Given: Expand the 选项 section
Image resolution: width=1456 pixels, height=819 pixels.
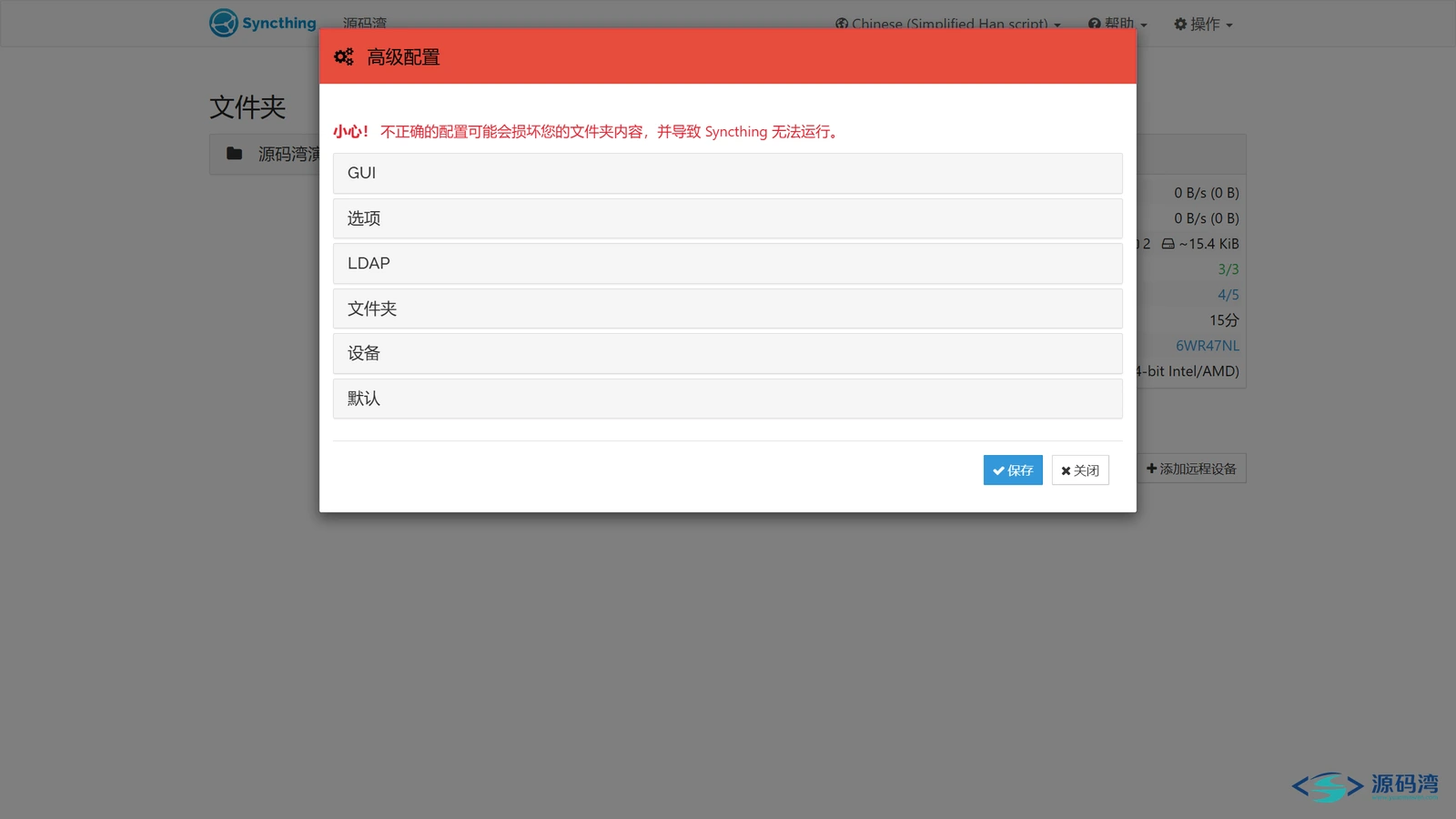Looking at the screenshot, I should pos(727,218).
